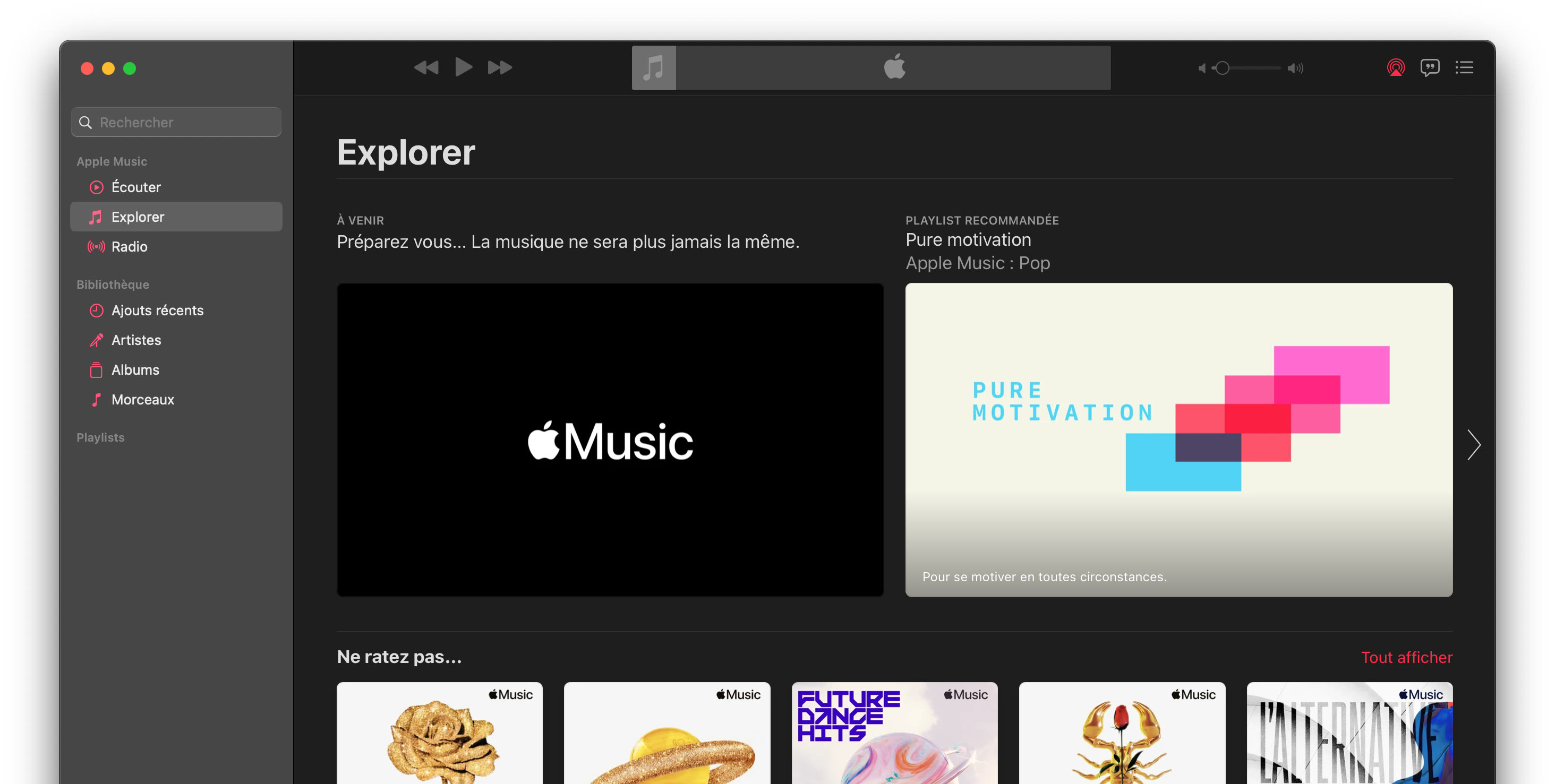1555x784 pixels.
Task: Click the music note icon in playback display
Action: 654,67
